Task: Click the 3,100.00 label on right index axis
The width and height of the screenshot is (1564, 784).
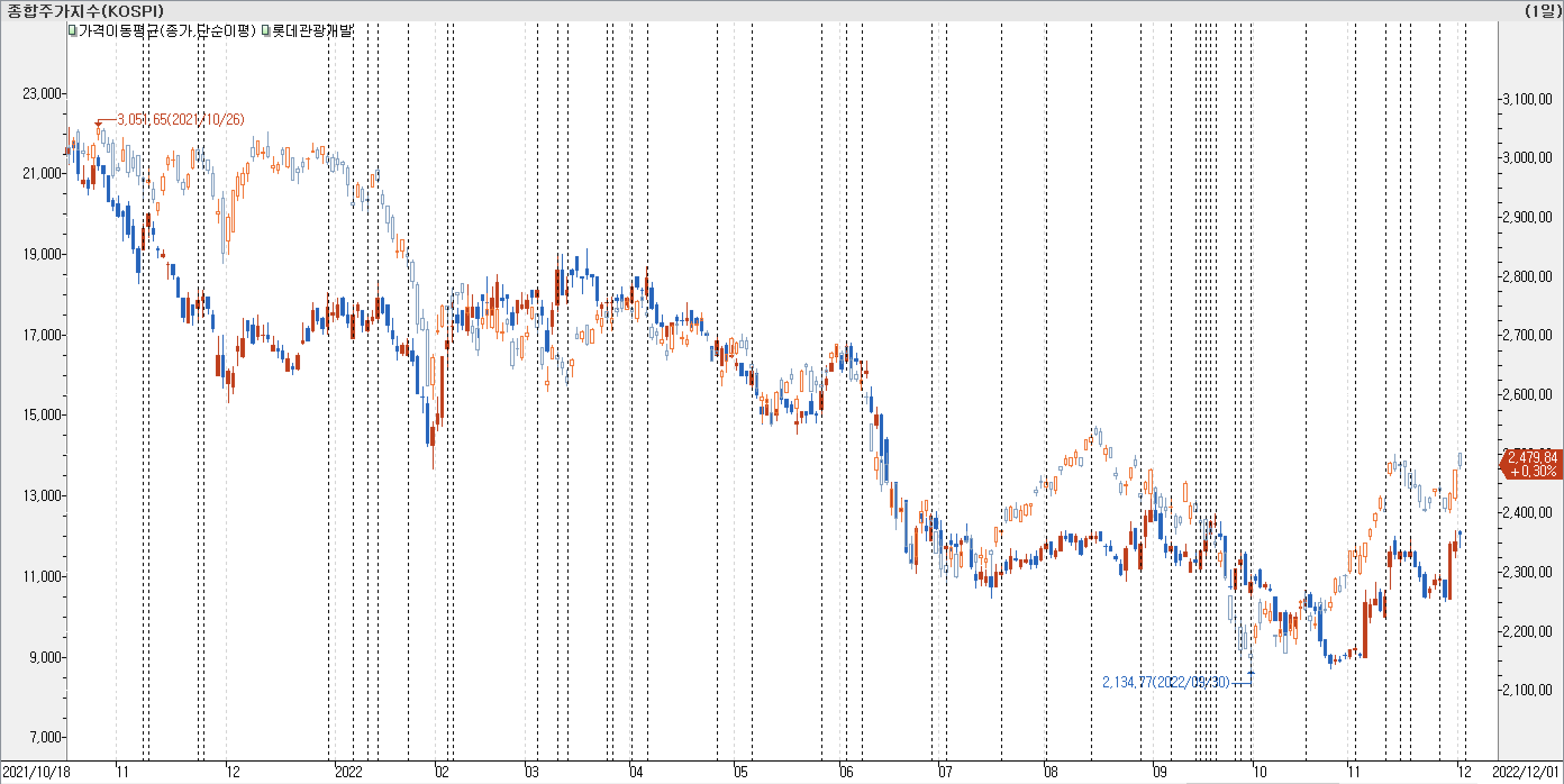Action: coord(1527,99)
